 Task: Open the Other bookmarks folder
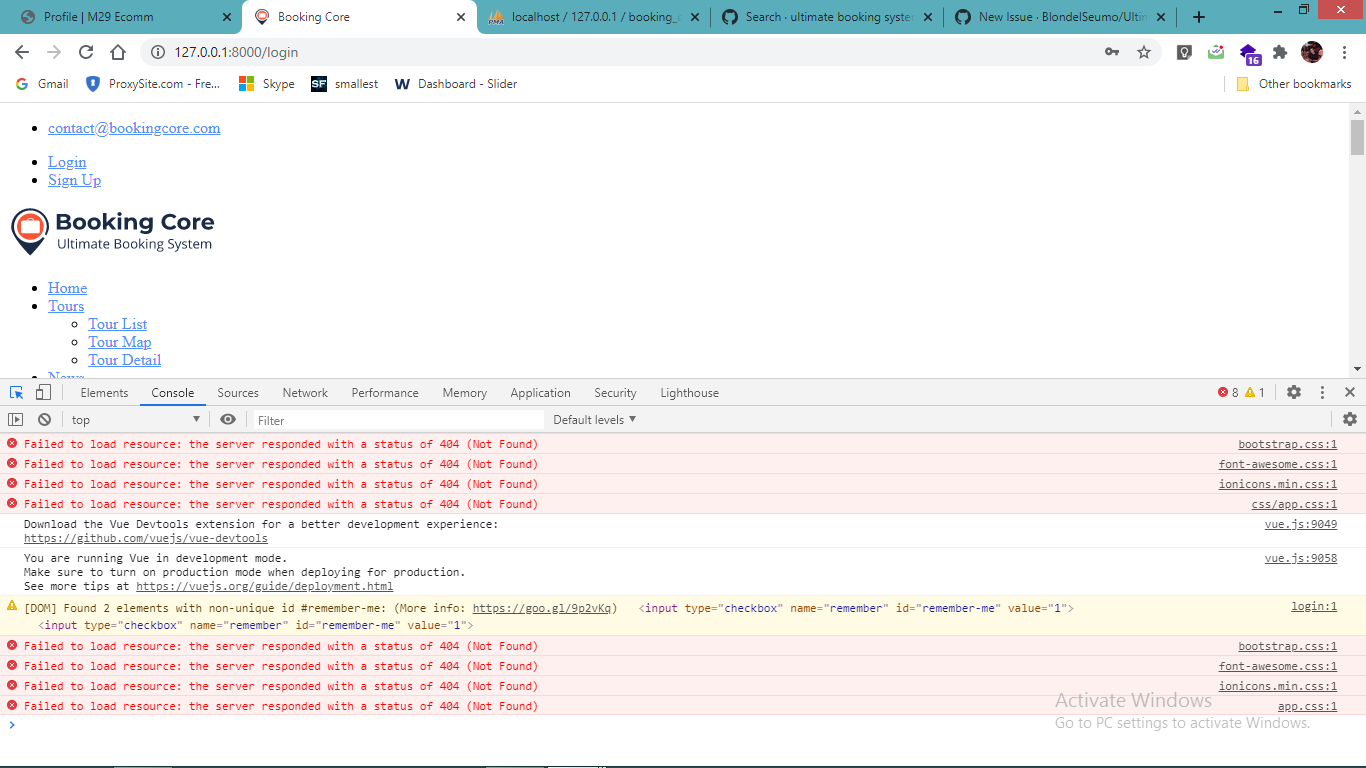tap(1294, 84)
